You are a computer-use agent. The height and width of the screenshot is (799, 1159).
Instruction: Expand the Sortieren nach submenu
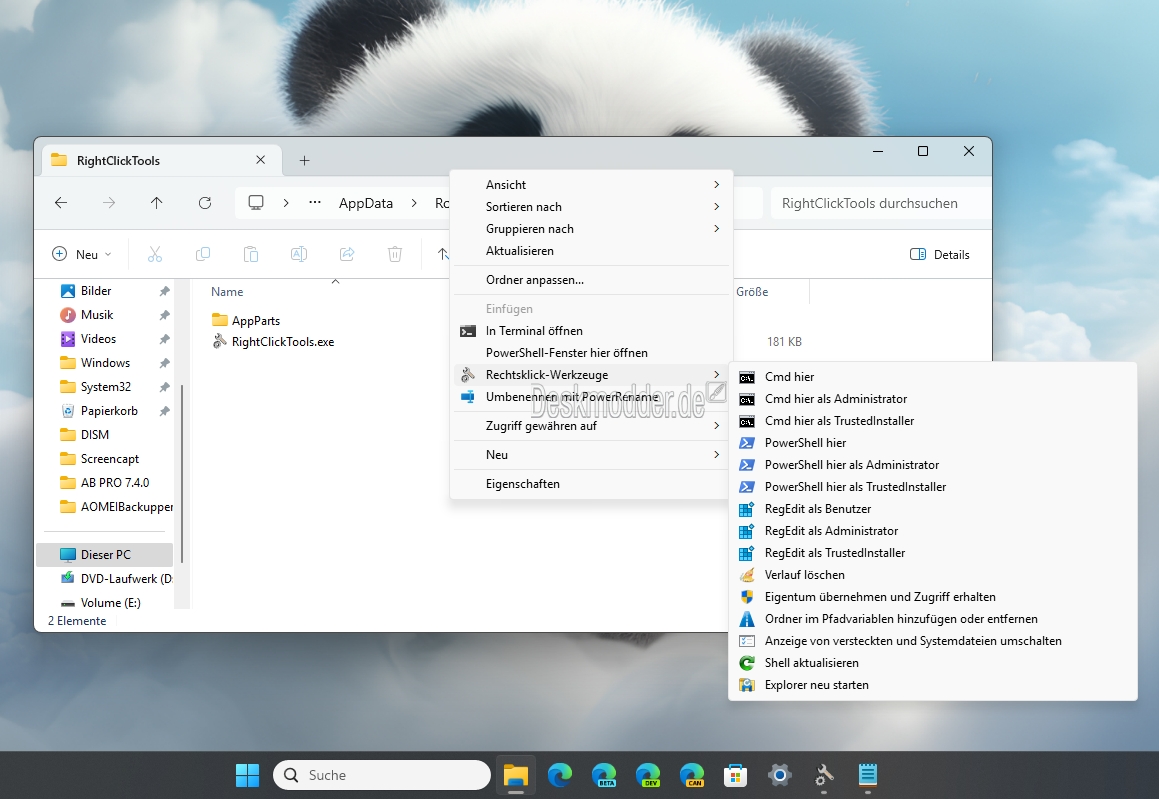[591, 207]
